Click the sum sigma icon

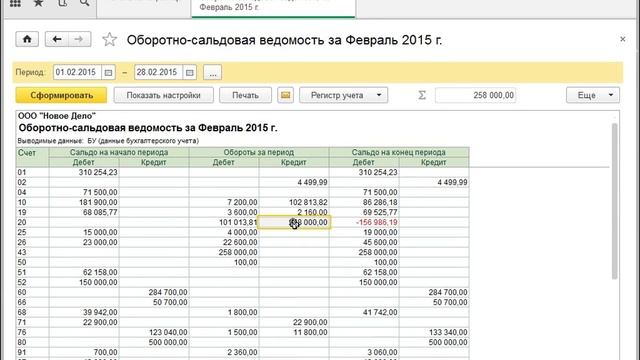tap(422, 96)
